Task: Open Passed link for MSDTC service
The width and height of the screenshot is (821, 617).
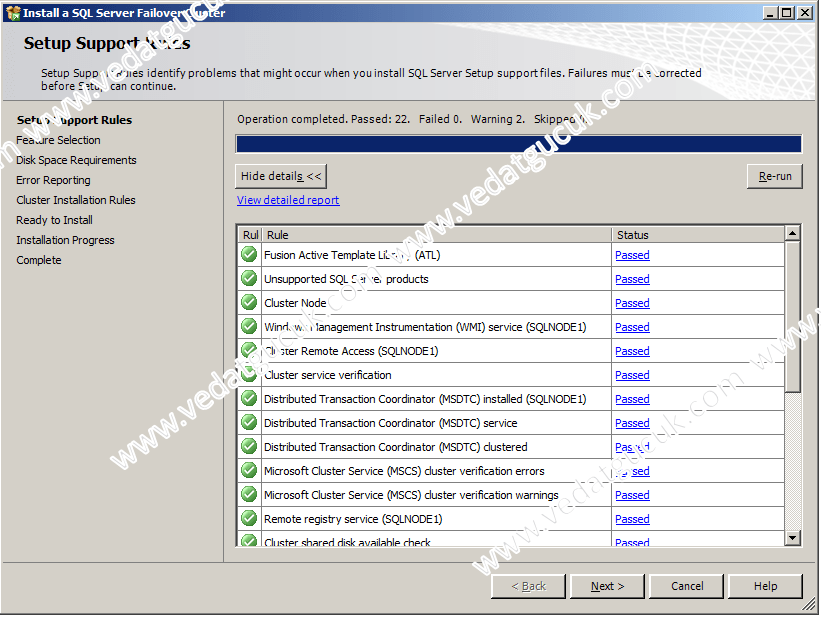Action: coord(632,423)
